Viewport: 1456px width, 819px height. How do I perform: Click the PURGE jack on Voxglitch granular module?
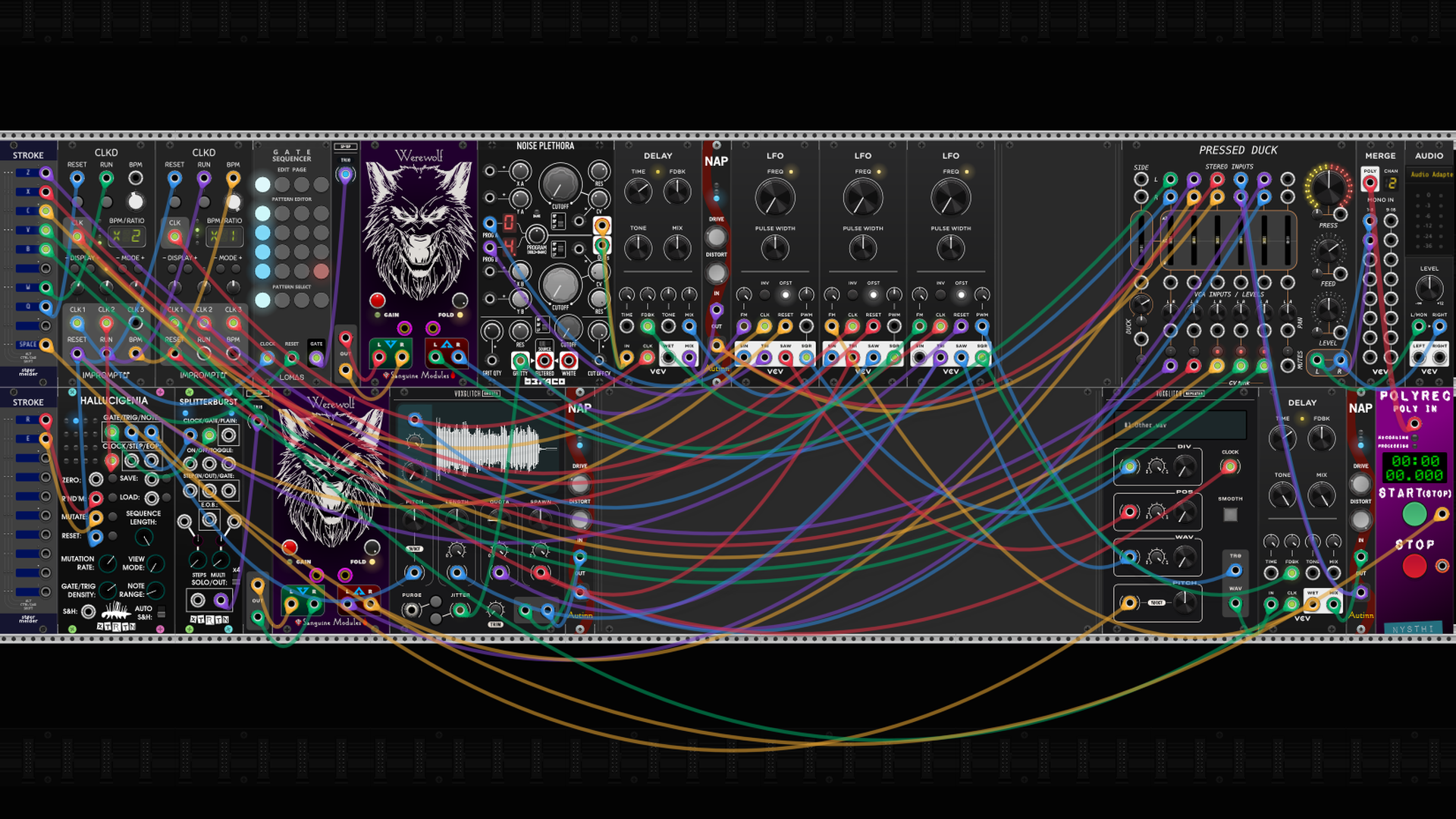pos(412,610)
